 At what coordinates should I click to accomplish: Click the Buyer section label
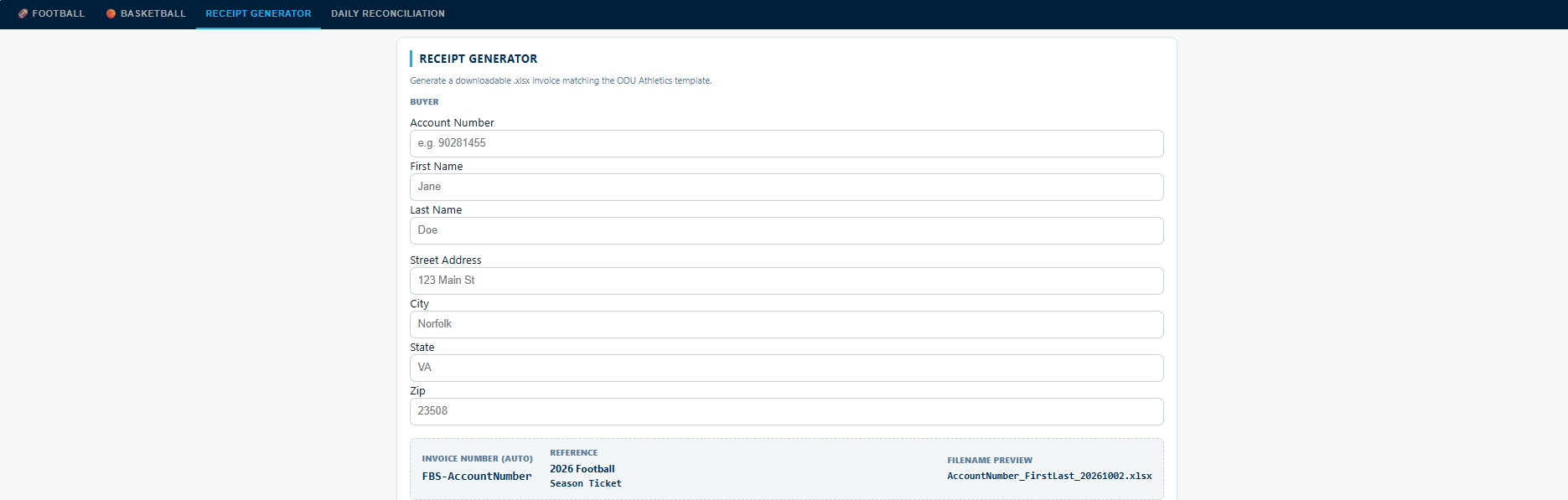coord(424,102)
